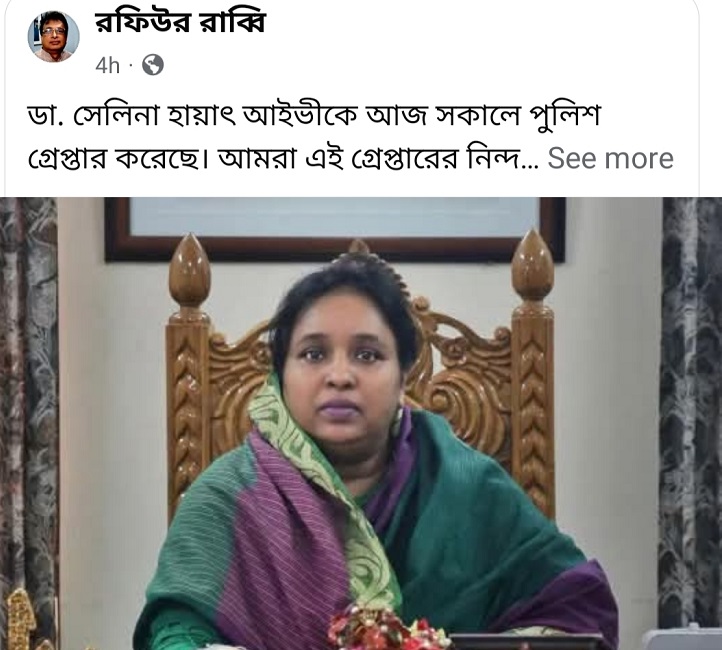Click the post line starting ডা. সেলিনা হায়াৎ
The height and width of the screenshot is (650, 722).
[x=314, y=116]
